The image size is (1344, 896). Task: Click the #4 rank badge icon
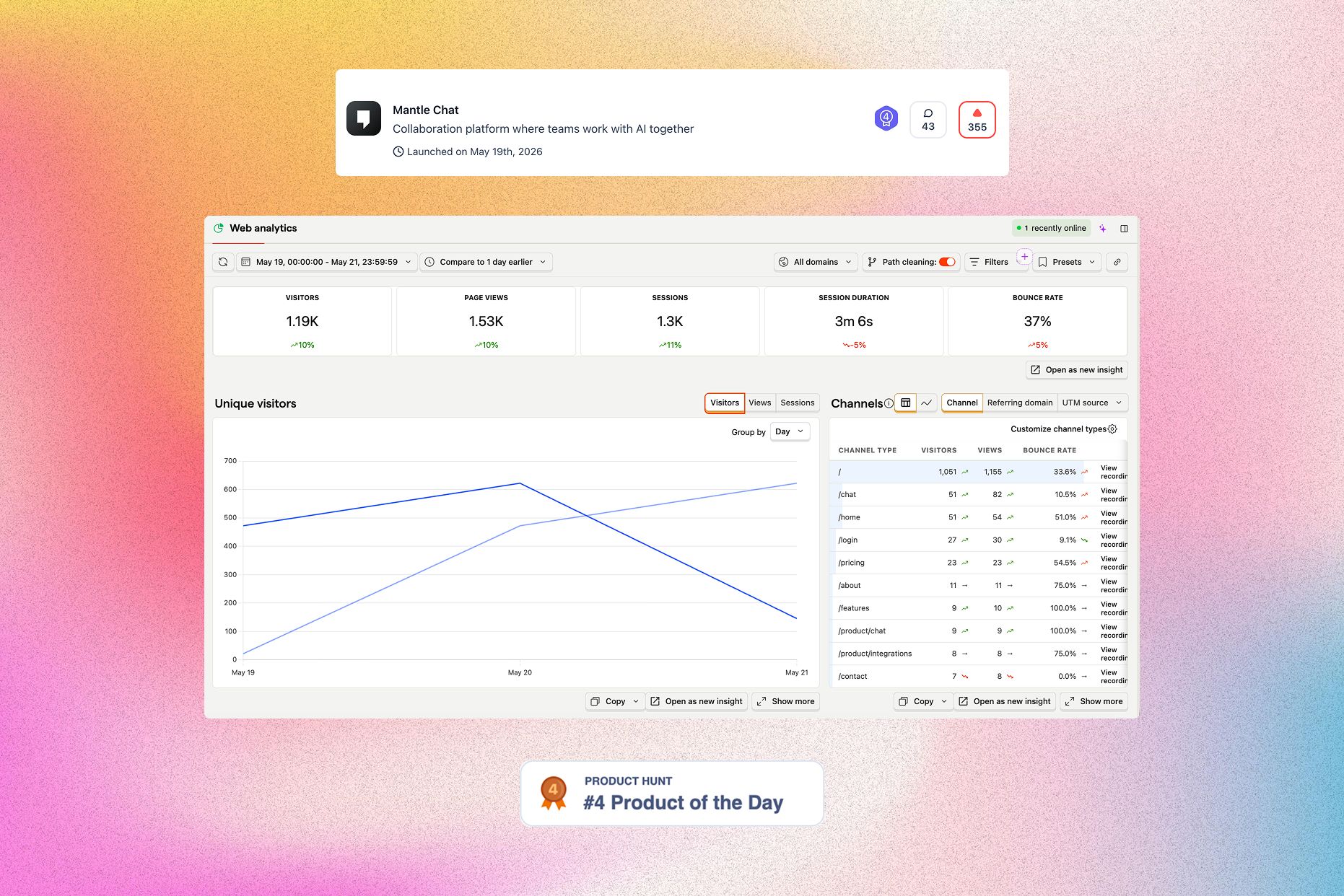coord(886,118)
